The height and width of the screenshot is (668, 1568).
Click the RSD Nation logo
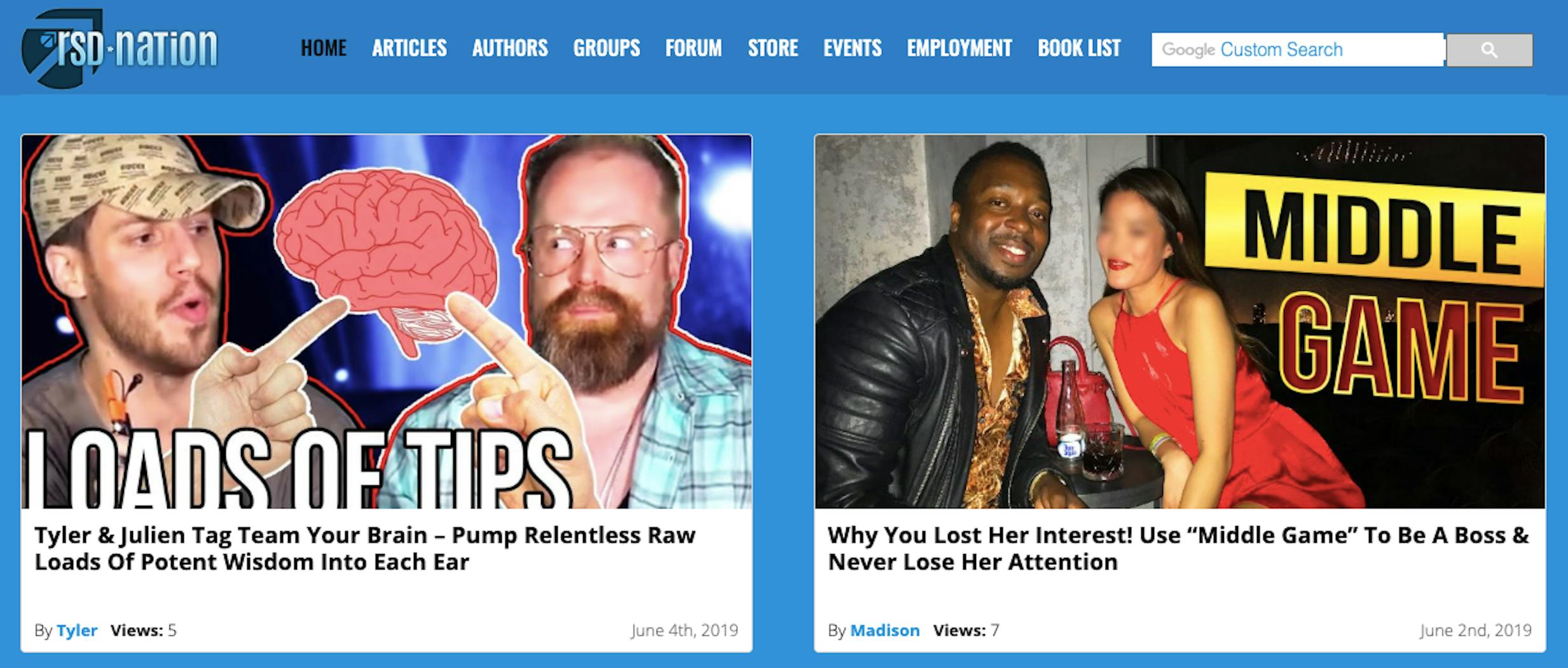pos(120,48)
